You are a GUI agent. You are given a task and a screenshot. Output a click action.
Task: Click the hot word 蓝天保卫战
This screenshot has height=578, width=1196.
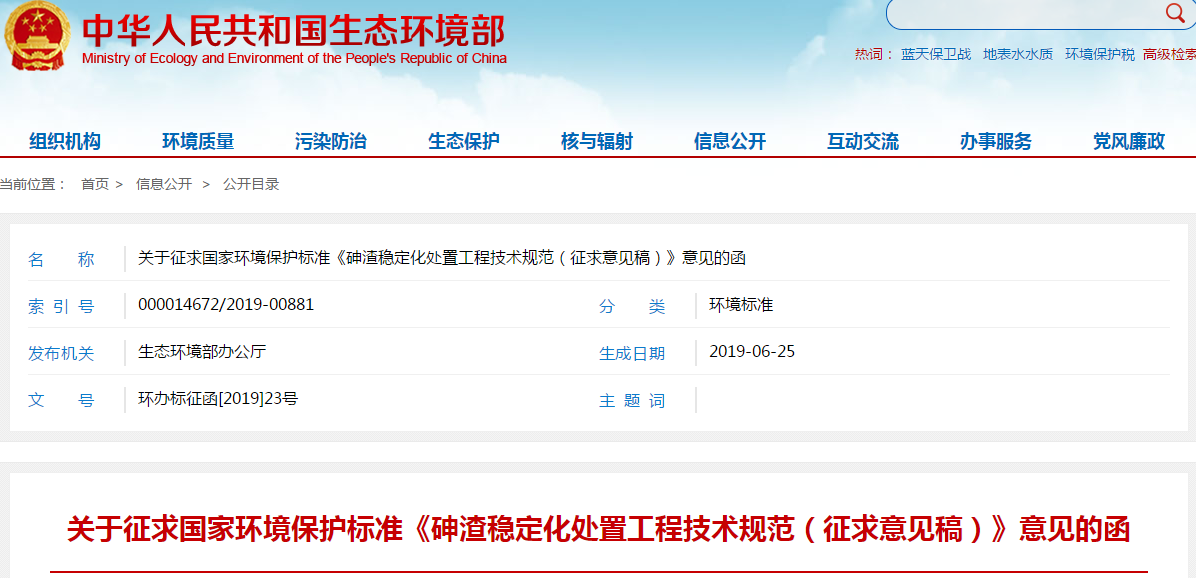[936, 55]
